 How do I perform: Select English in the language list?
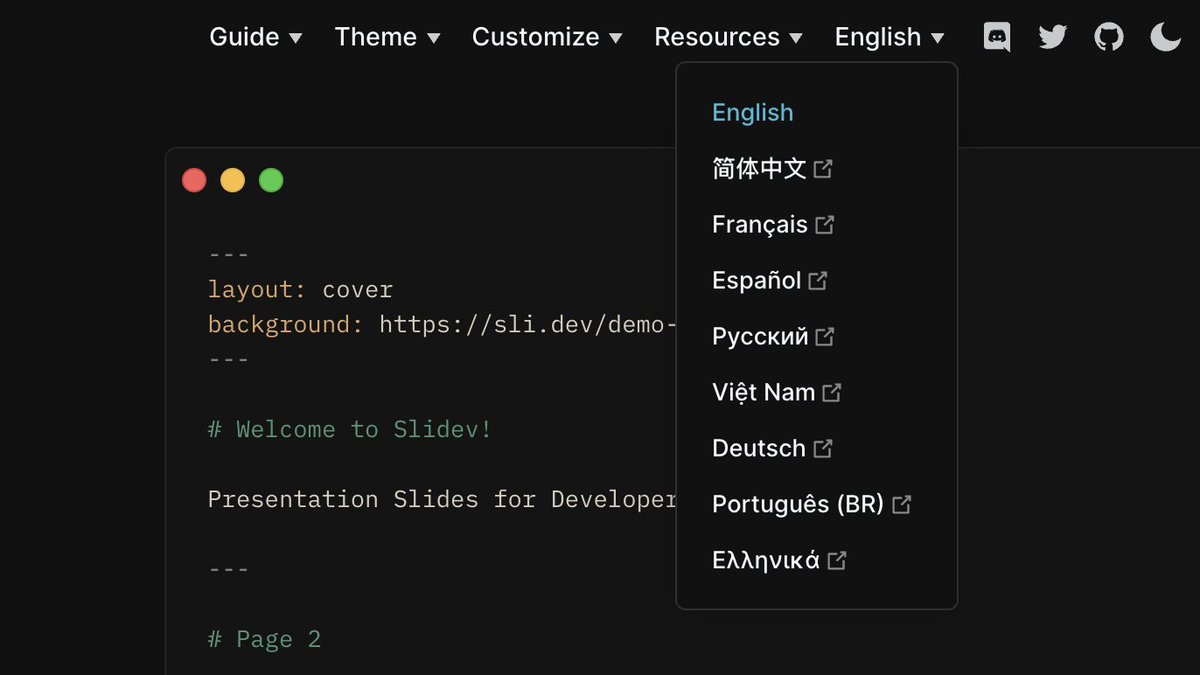point(752,113)
